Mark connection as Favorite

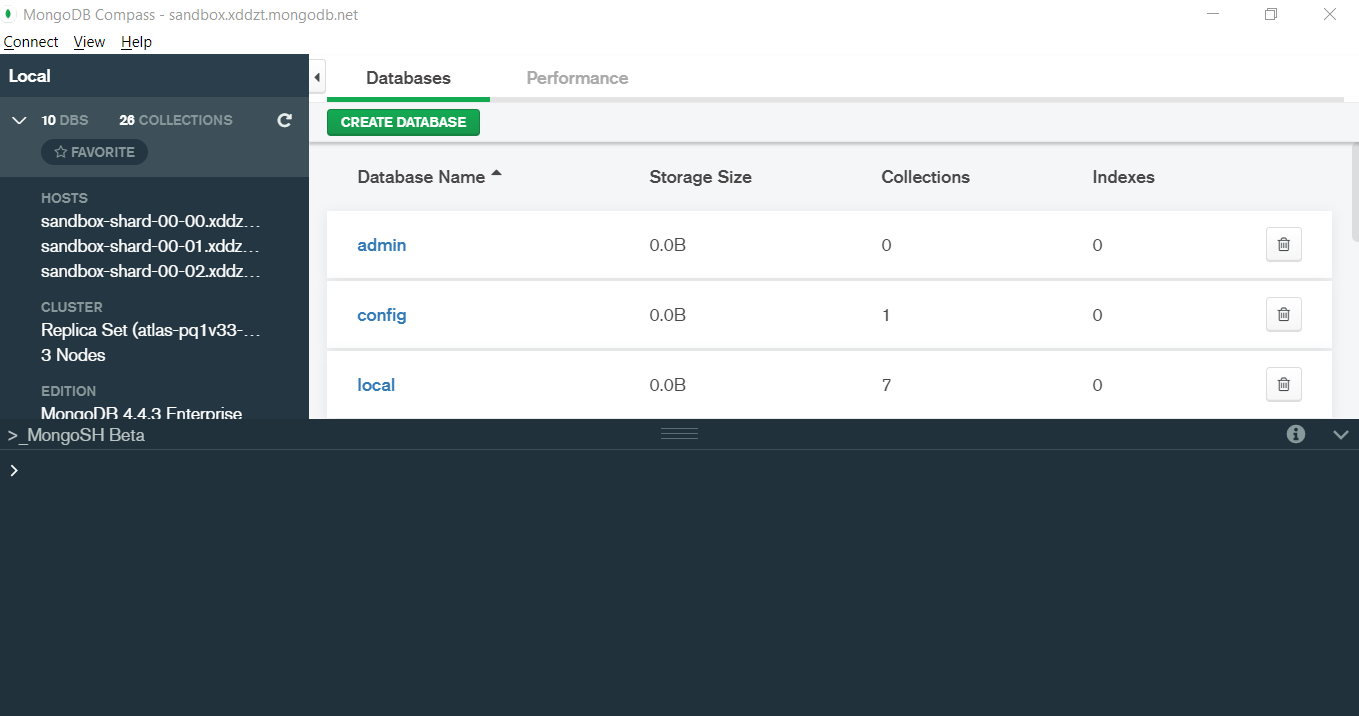[x=94, y=152]
